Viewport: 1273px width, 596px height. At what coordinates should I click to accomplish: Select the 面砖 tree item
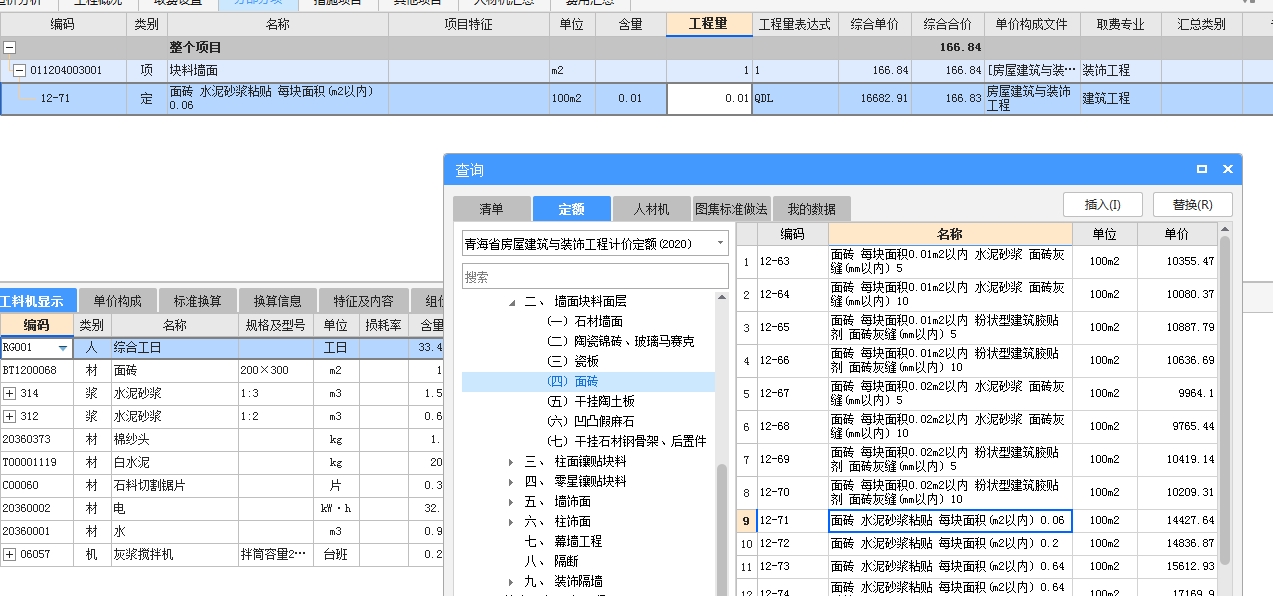click(x=573, y=382)
